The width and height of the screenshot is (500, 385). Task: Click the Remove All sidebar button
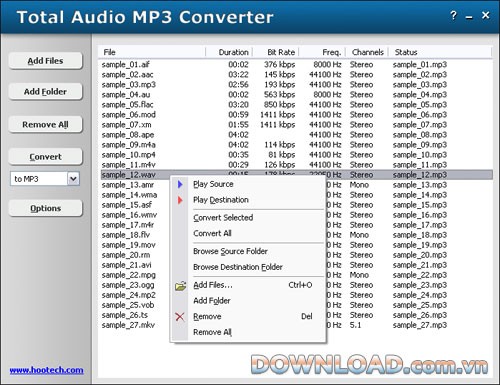click(x=45, y=125)
